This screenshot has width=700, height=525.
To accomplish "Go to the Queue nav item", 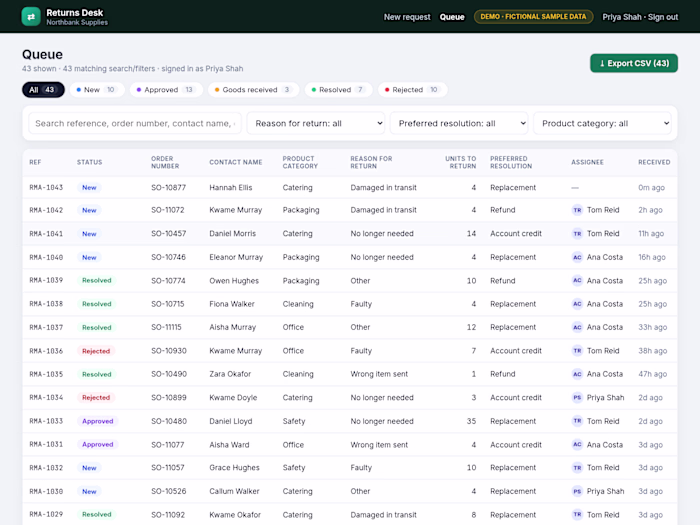I will tap(452, 17).
